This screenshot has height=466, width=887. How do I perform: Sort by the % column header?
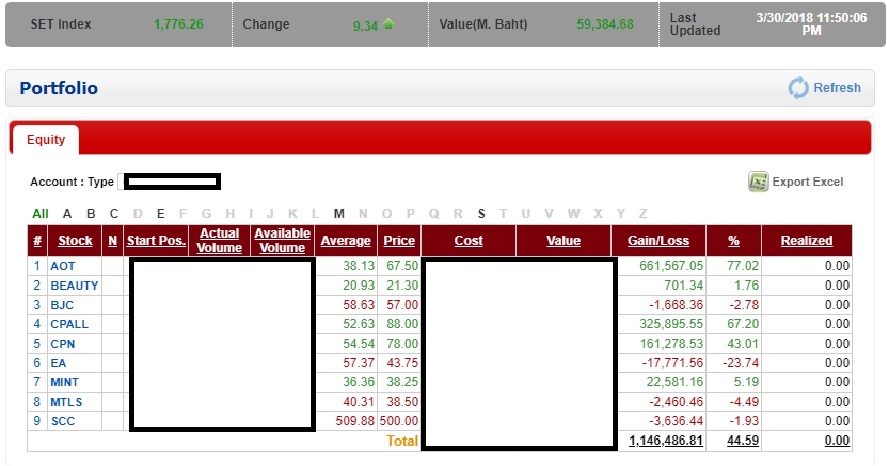(x=734, y=240)
